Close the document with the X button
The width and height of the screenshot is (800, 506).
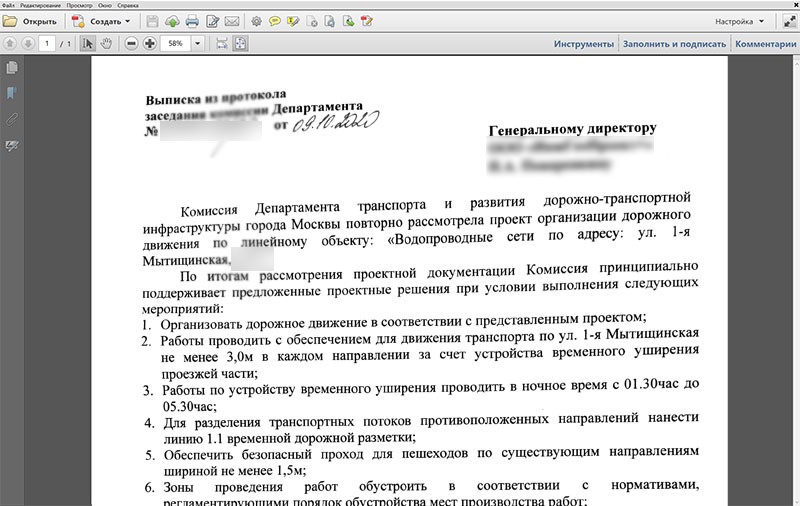pos(794,5)
